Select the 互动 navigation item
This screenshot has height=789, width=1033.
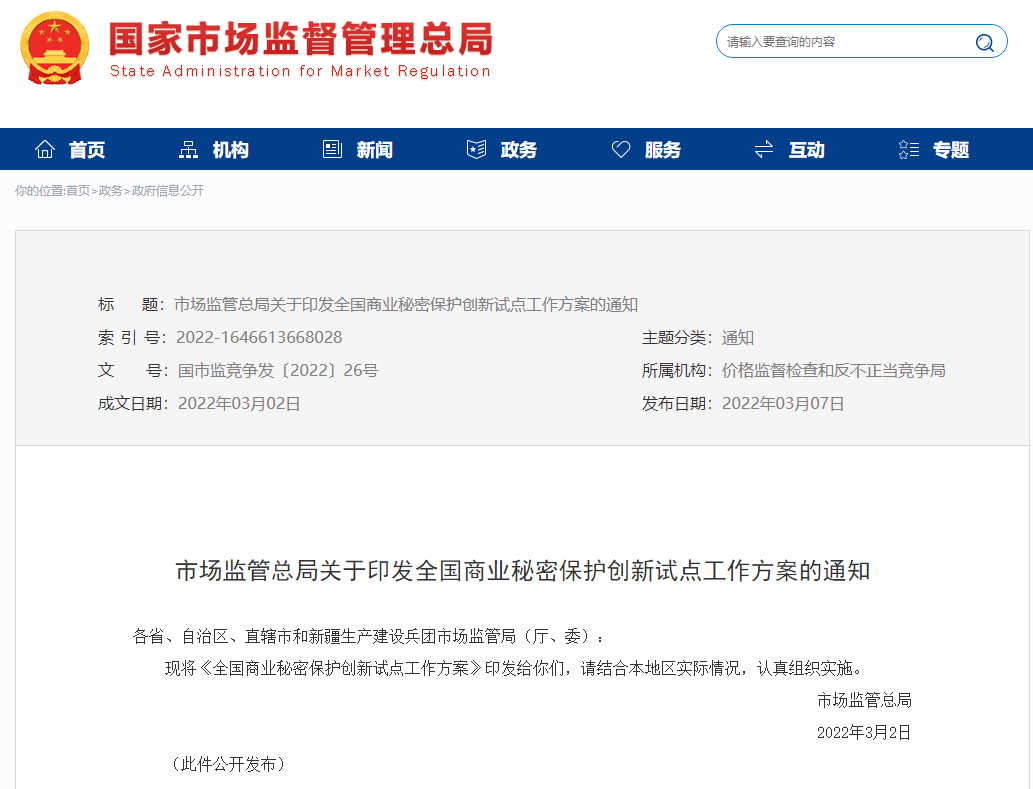(x=807, y=150)
